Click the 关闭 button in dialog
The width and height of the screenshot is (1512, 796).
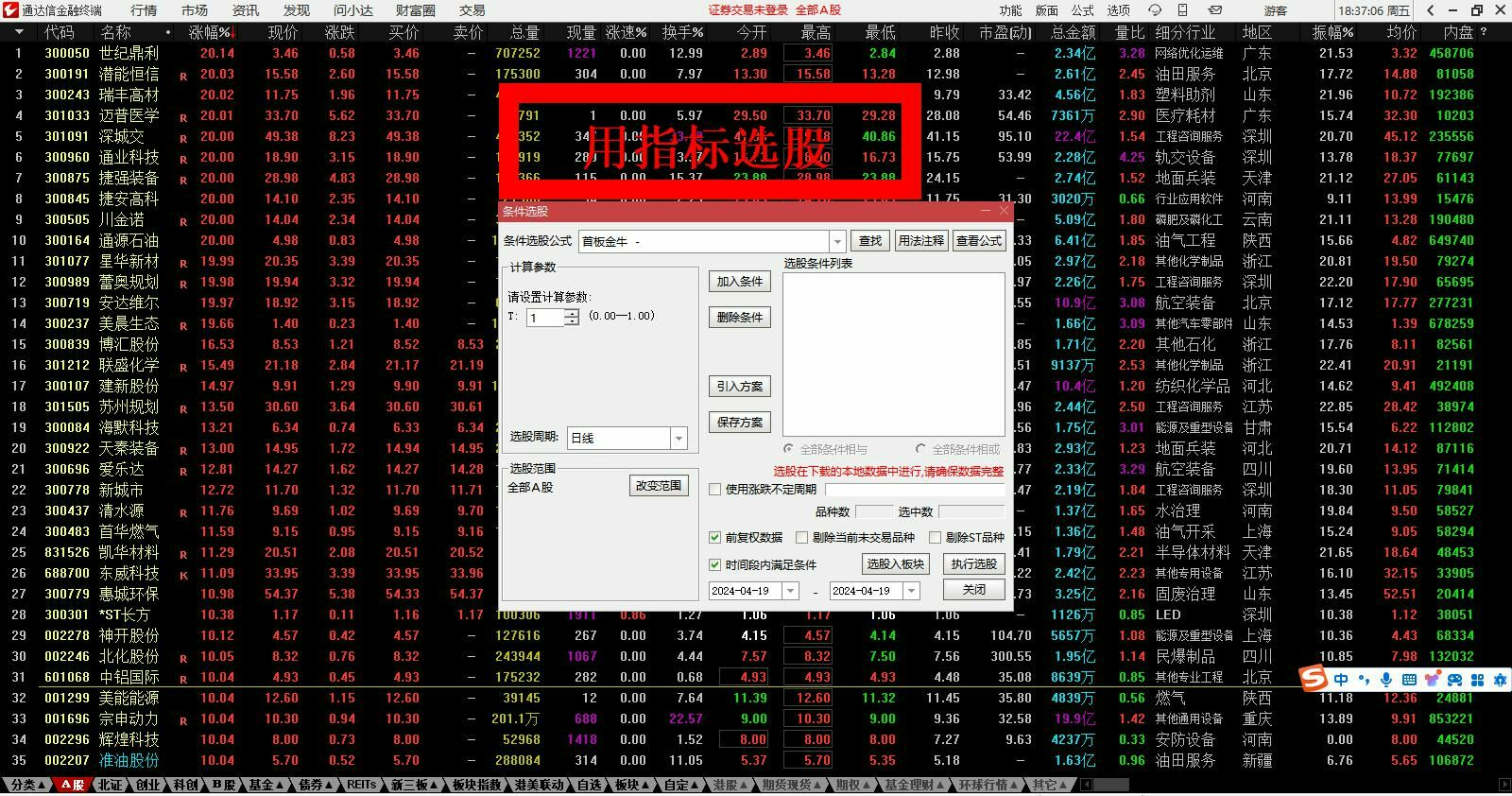point(974,590)
